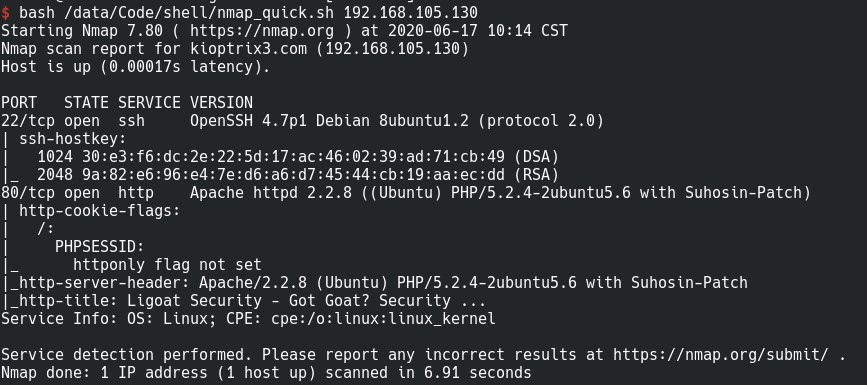
Task: Click the SERVICE column header
Action: click(x=149, y=102)
